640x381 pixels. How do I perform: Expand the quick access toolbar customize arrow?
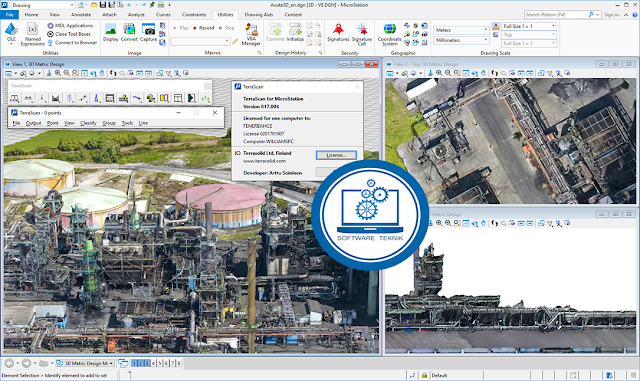[169, 5]
